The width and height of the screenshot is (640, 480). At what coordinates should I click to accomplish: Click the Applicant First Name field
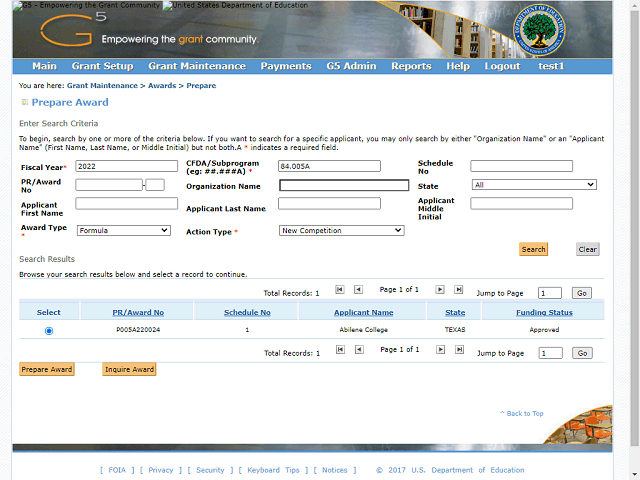pos(127,204)
